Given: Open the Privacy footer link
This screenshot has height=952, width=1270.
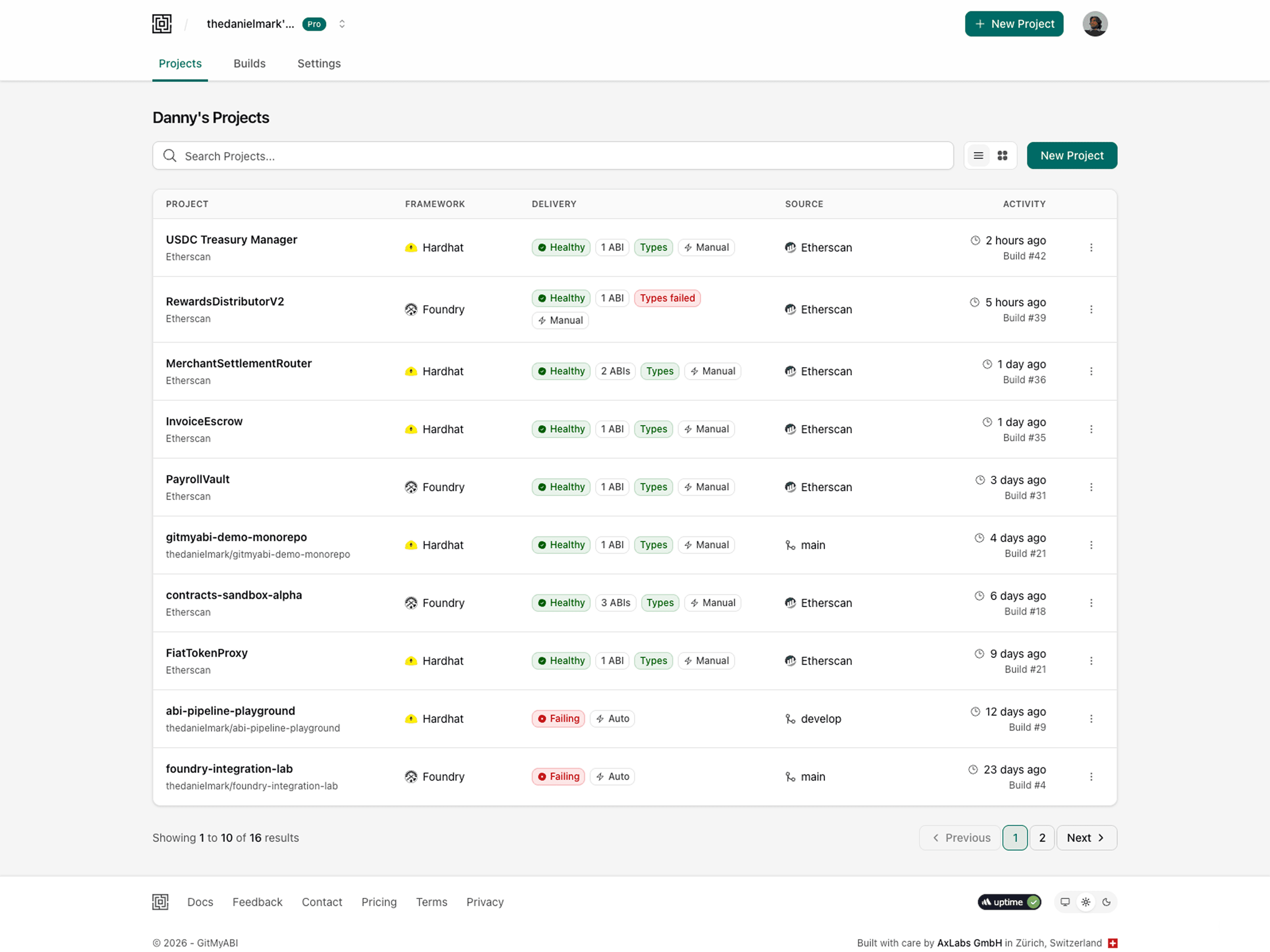Looking at the screenshot, I should (x=485, y=903).
